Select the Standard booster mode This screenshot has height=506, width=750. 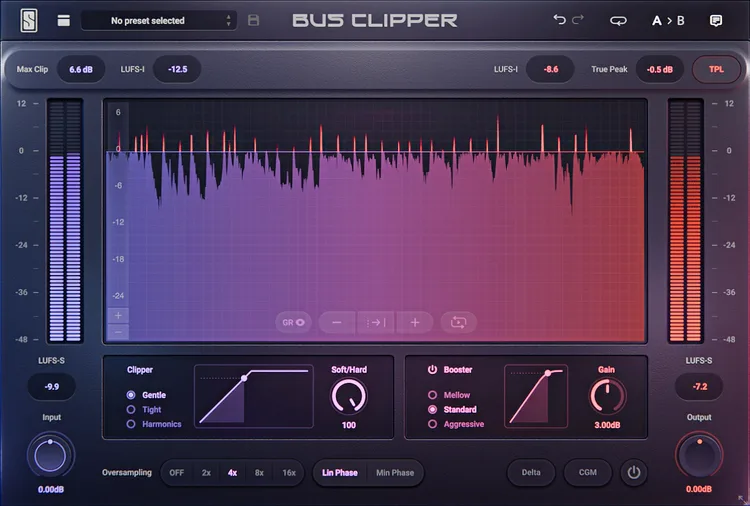point(452,409)
